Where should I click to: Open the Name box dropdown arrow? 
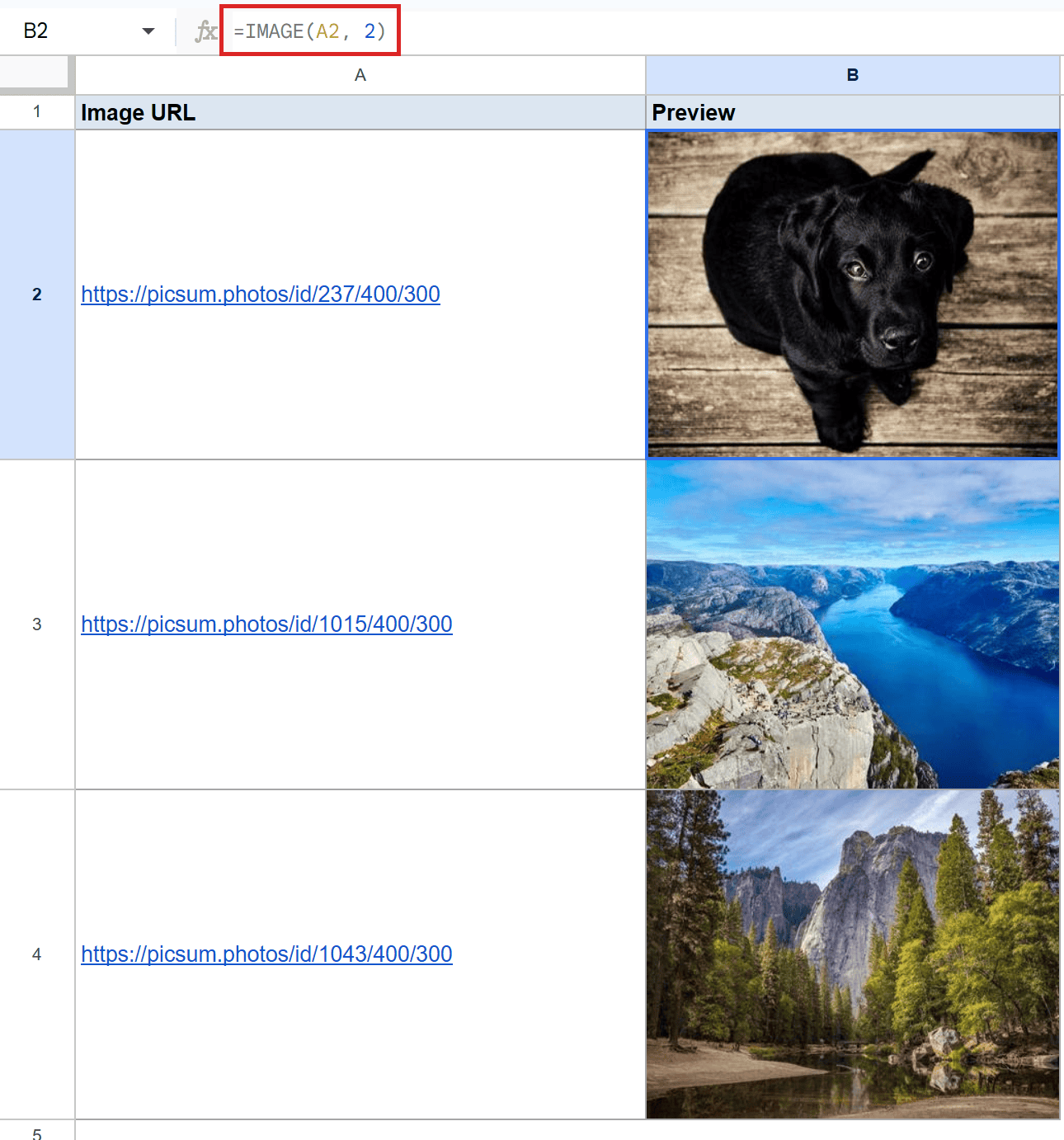pos(148,31)
